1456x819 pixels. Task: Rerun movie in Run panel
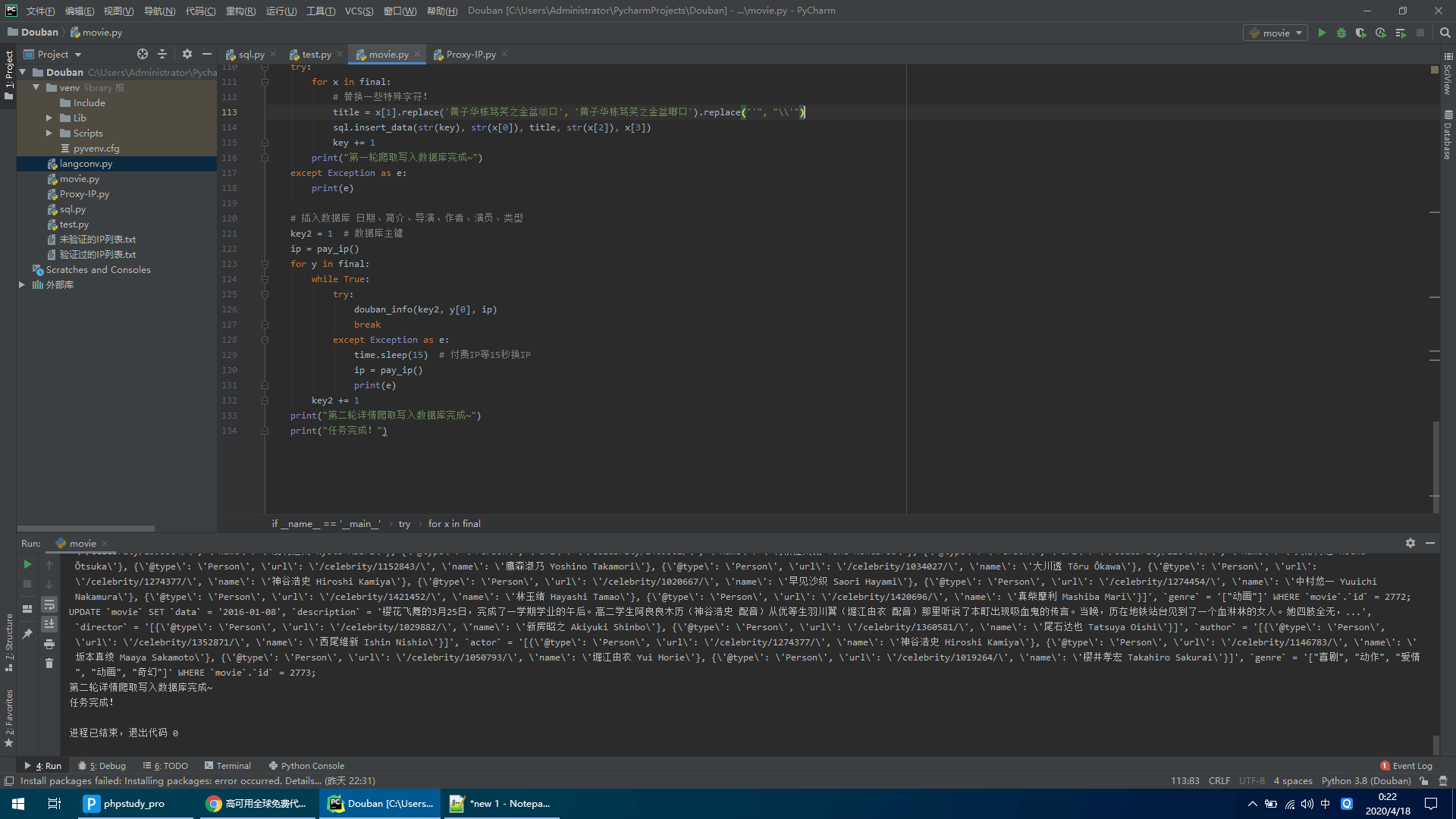(x=27, y=564)
